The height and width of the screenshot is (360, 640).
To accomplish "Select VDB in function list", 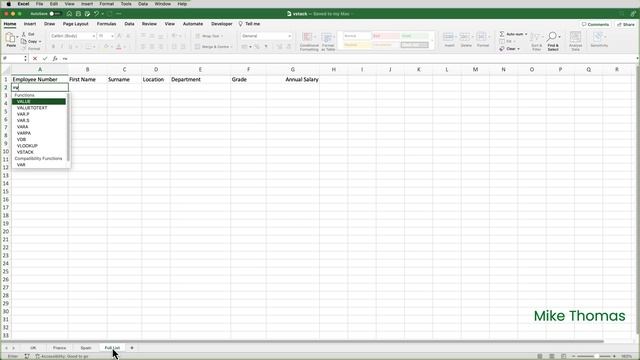I will [x=39, y=139].
